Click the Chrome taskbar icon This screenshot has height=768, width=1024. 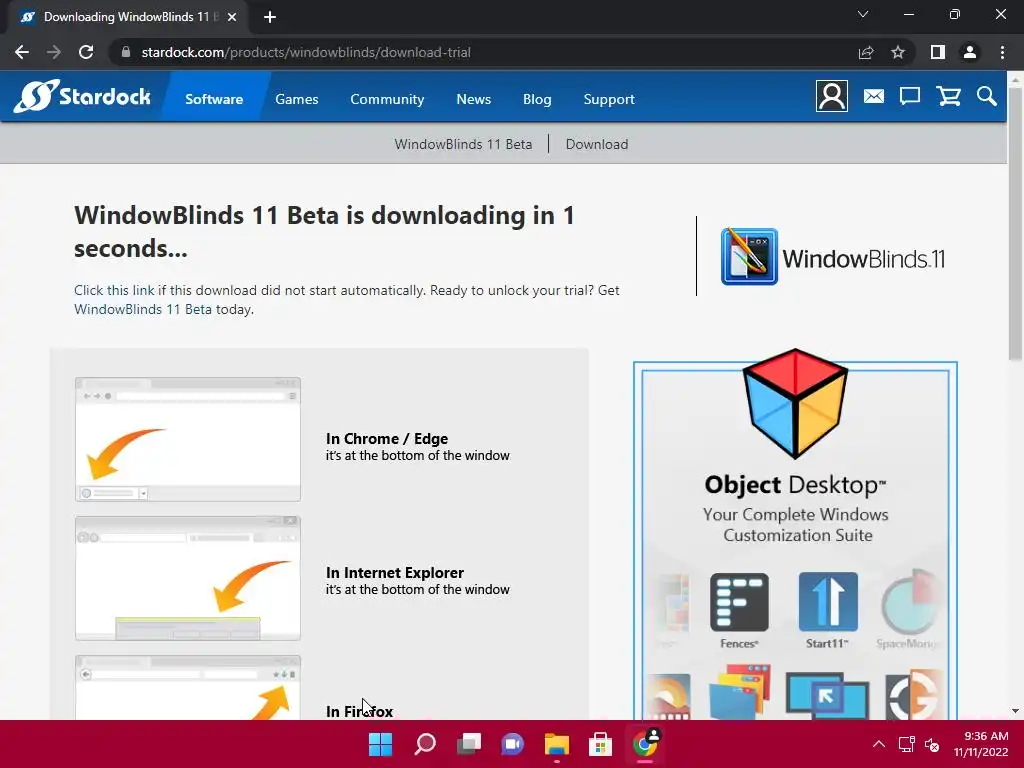(x=645, y=744)
